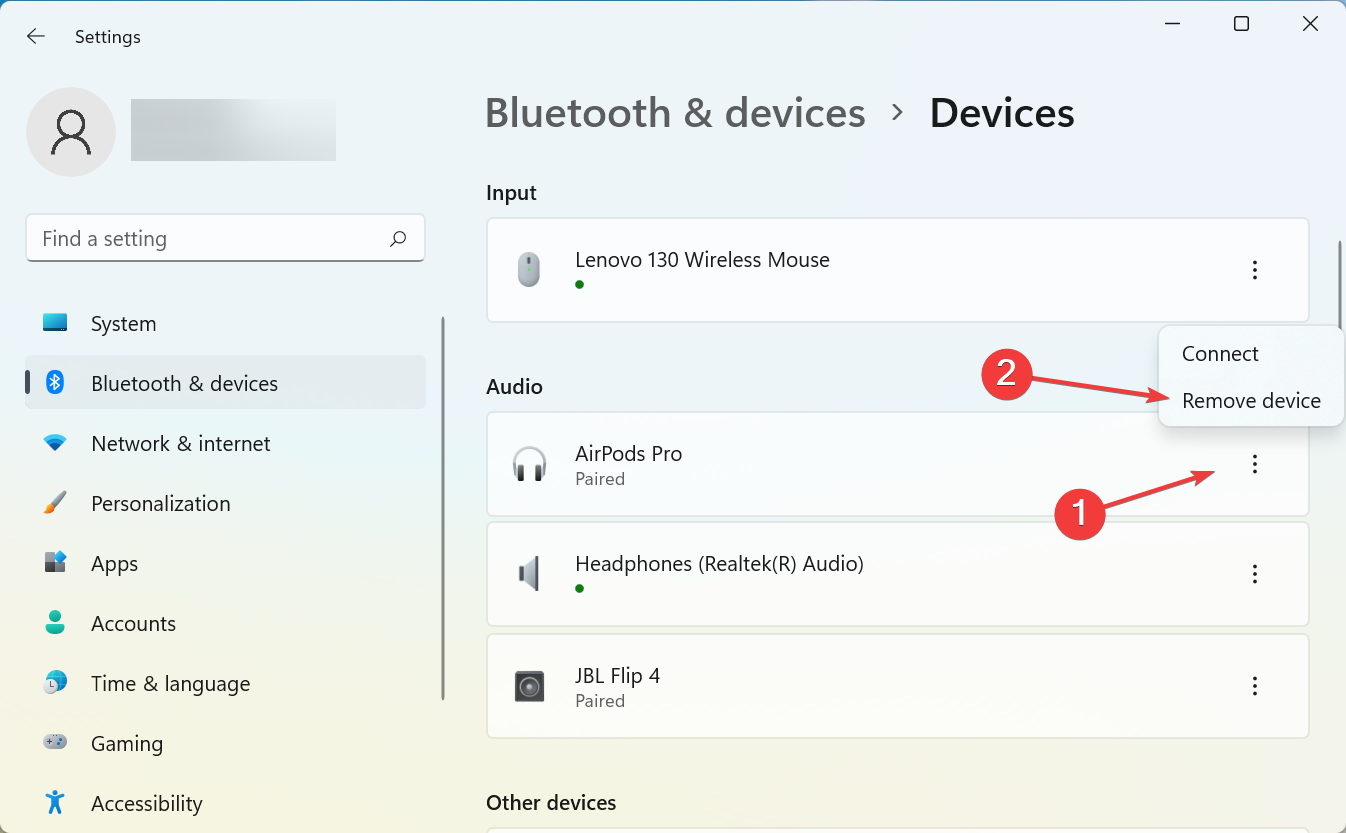The height and width of the screenshot is (833, 1346).
Task: Click the Realtek Headphones speaker icon
Action: (529, 574)
